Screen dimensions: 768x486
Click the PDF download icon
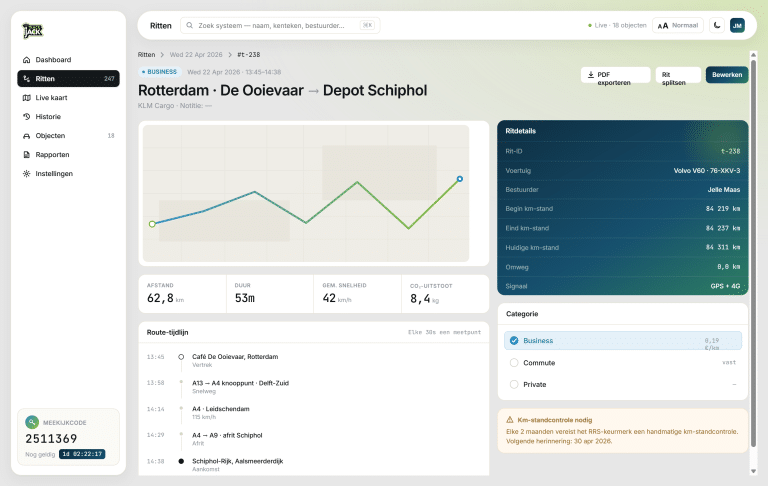tap(591, 74)
